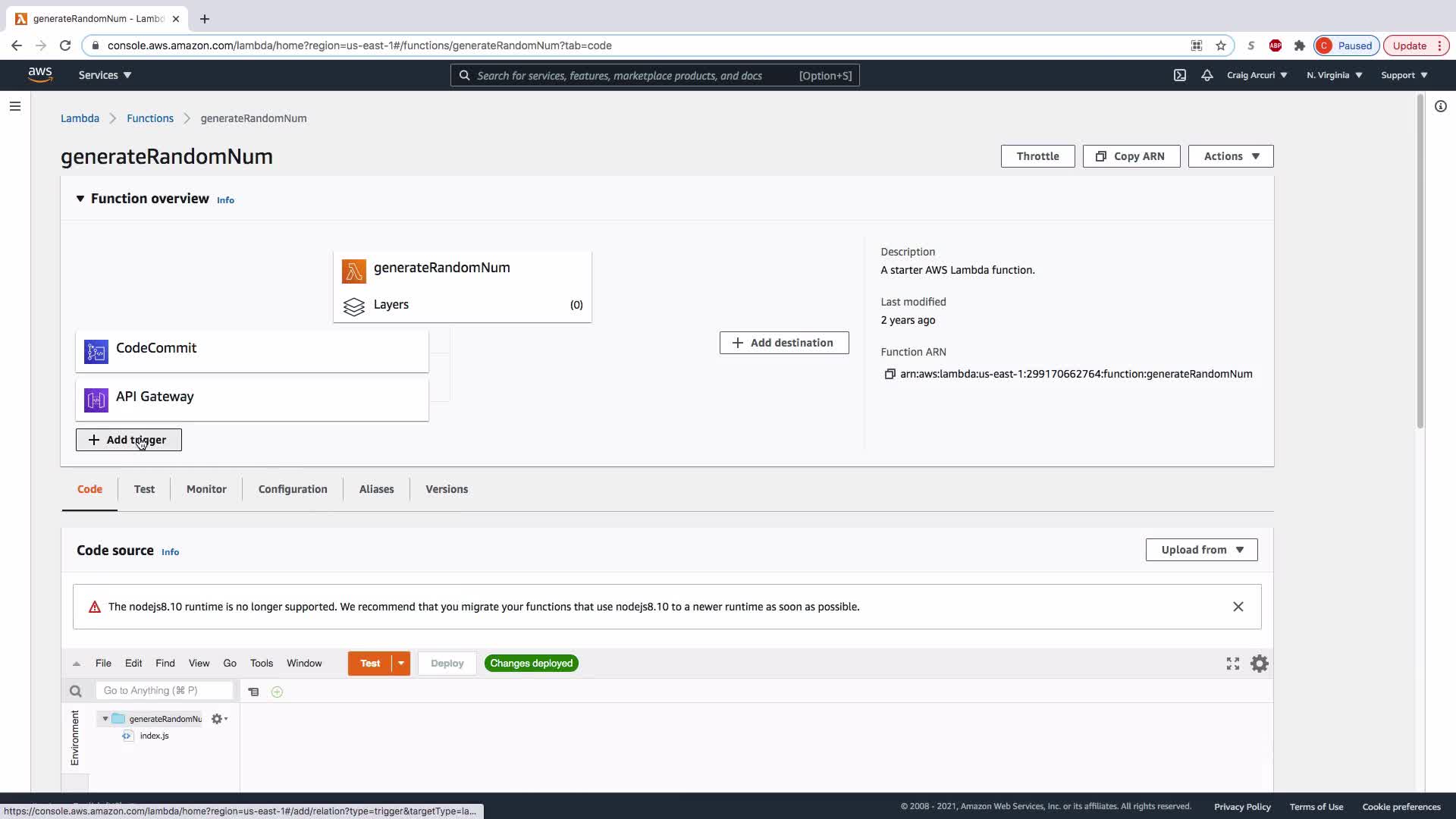Screen dimensions: 1456x819
Task: Open the AWS CloudShell icon
Action: tap(1180, 75)
